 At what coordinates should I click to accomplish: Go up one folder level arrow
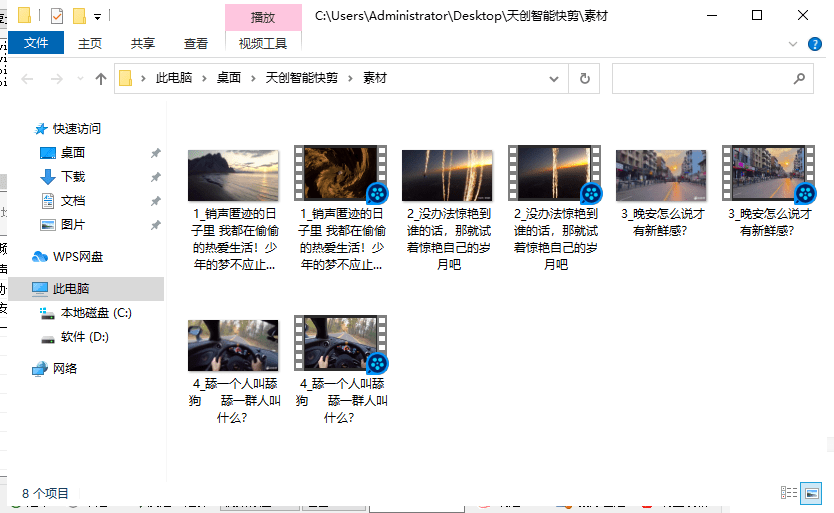[101, 79]
